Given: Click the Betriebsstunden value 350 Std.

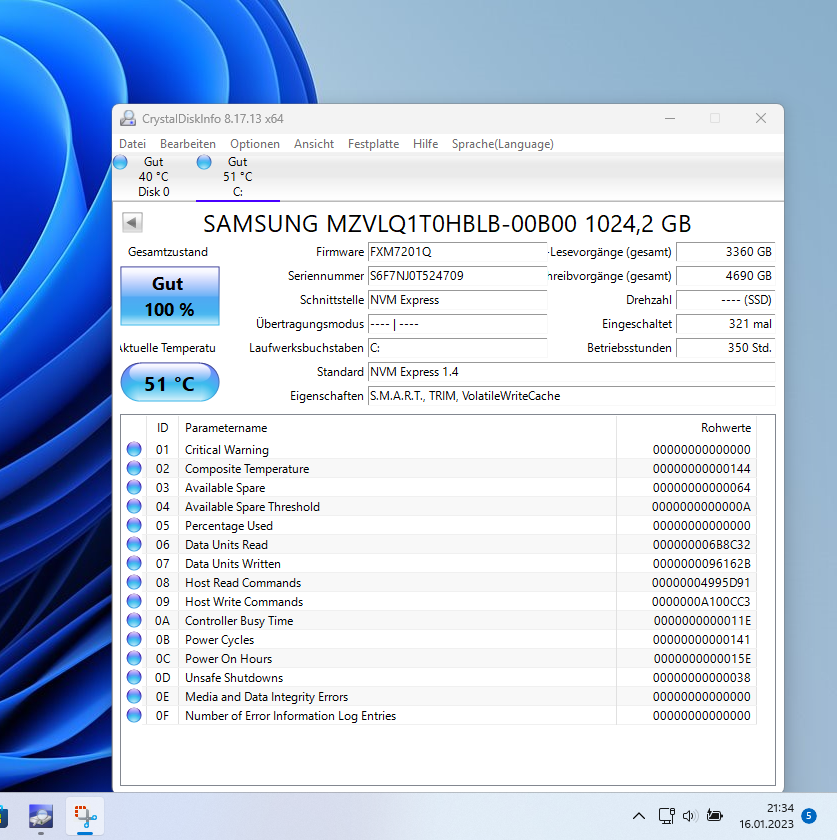Looking at the screenshot, I should point(726,348).
